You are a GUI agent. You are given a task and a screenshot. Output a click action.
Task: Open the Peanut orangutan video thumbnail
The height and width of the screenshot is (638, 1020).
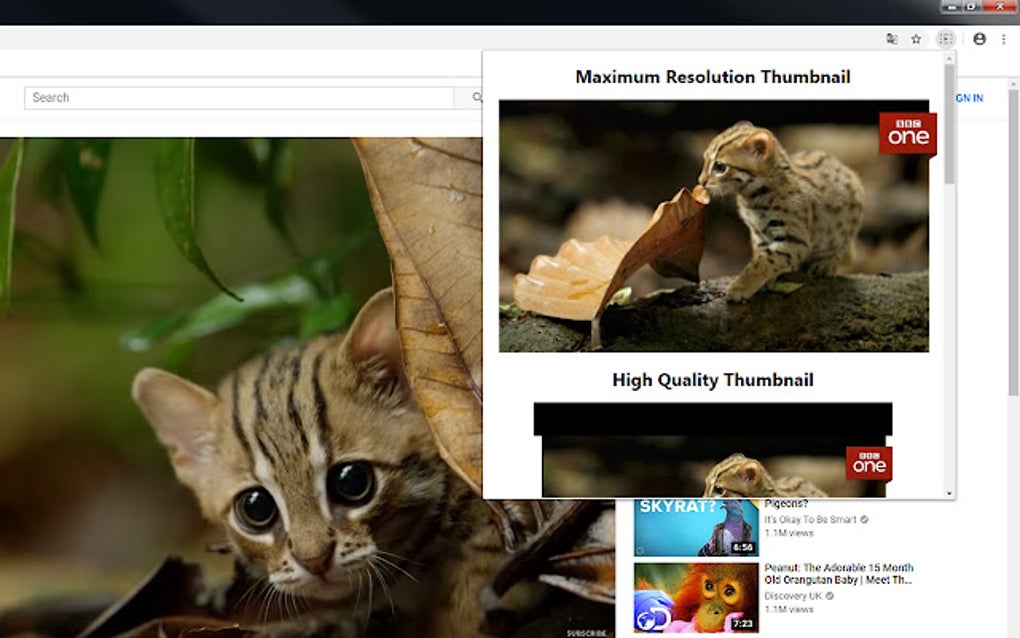(x=696, y=596)
